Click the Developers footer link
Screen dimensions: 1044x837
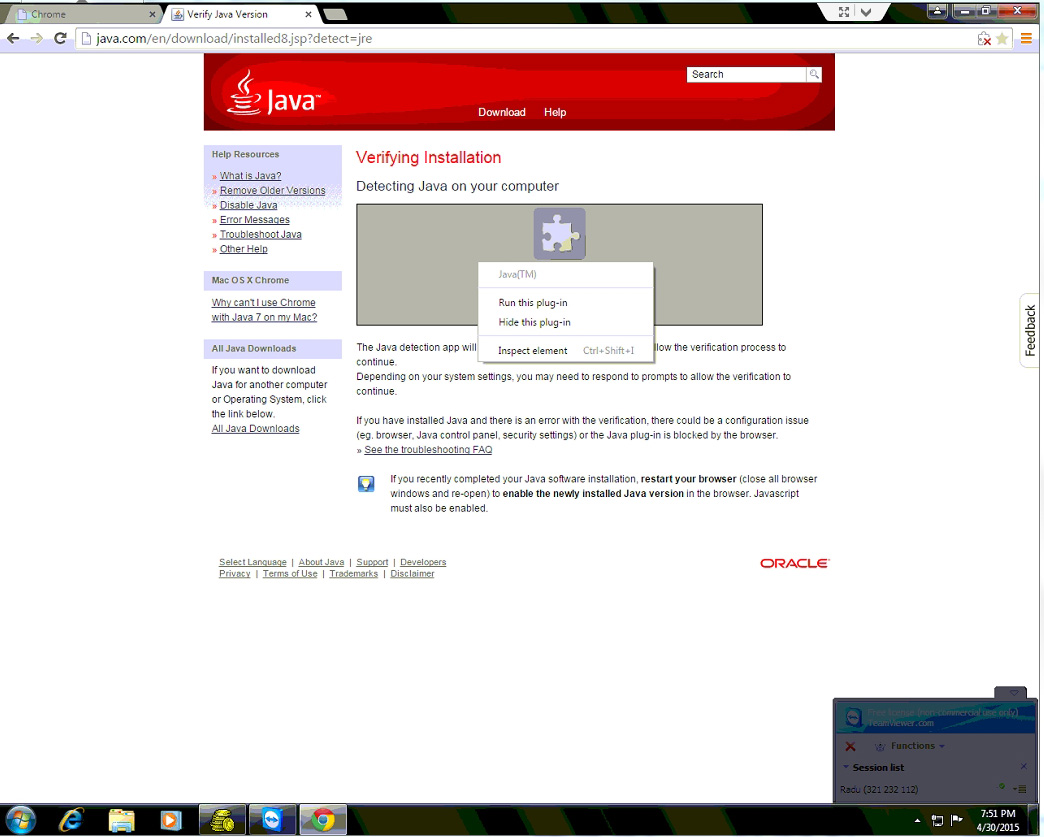coord(423,562)
